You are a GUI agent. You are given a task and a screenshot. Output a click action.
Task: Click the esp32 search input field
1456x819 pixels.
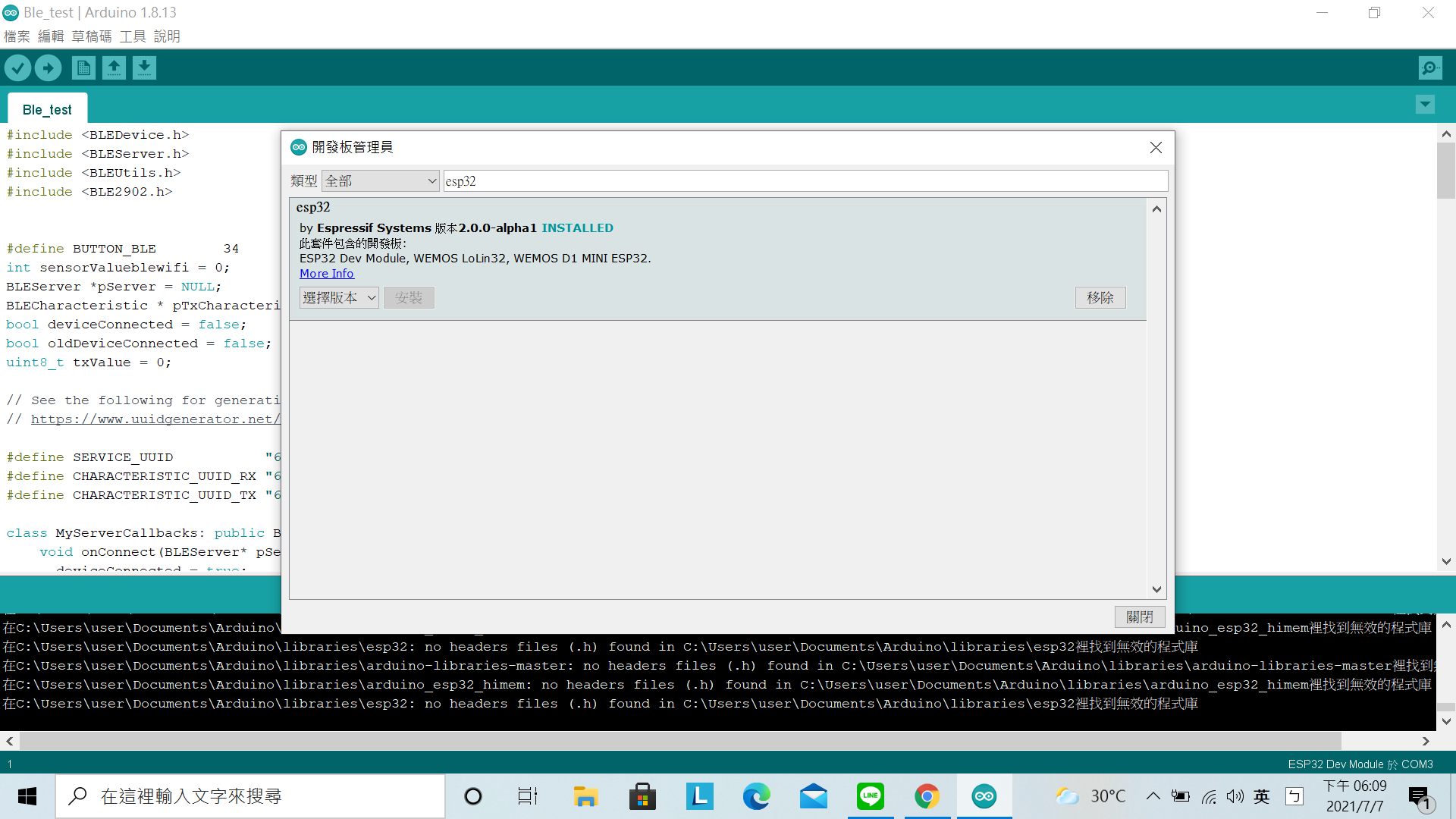coord(804,180)
